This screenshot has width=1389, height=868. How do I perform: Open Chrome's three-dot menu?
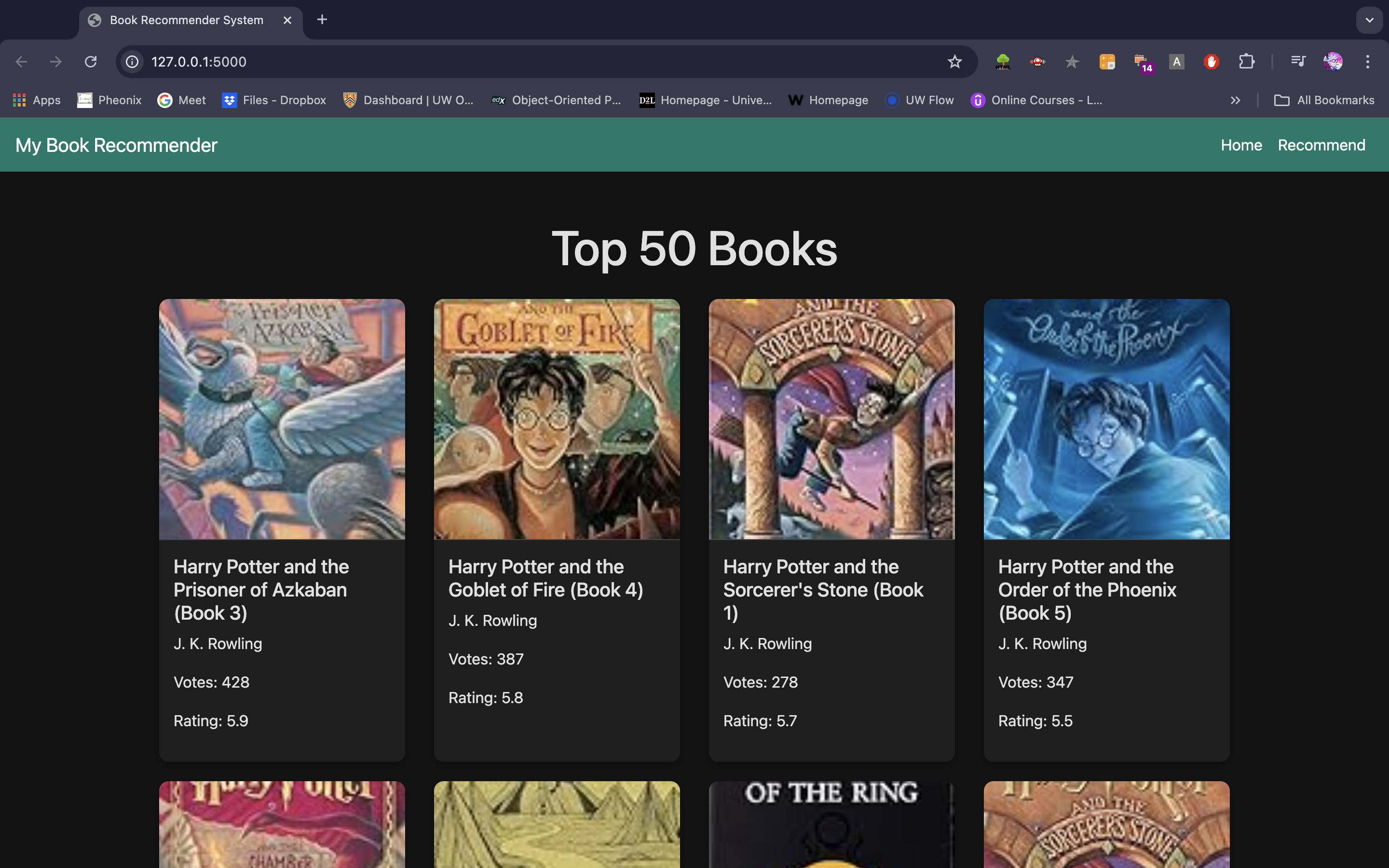coord(1368,61)
